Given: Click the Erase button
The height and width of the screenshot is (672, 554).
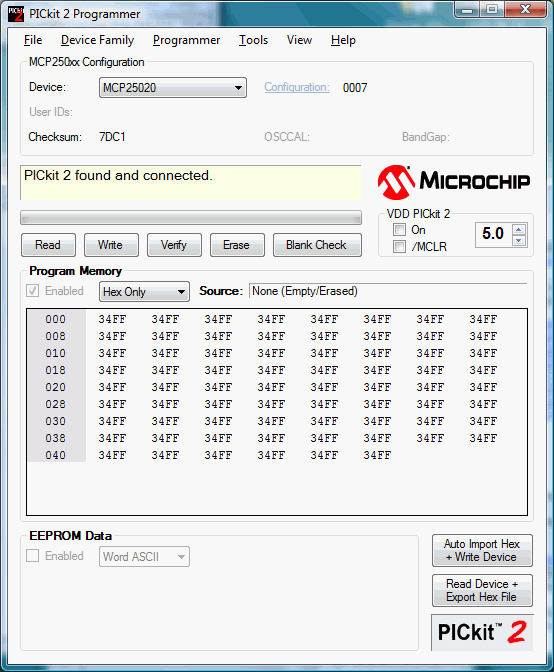Looking at the screenshot, I should (x=237, y=245).
